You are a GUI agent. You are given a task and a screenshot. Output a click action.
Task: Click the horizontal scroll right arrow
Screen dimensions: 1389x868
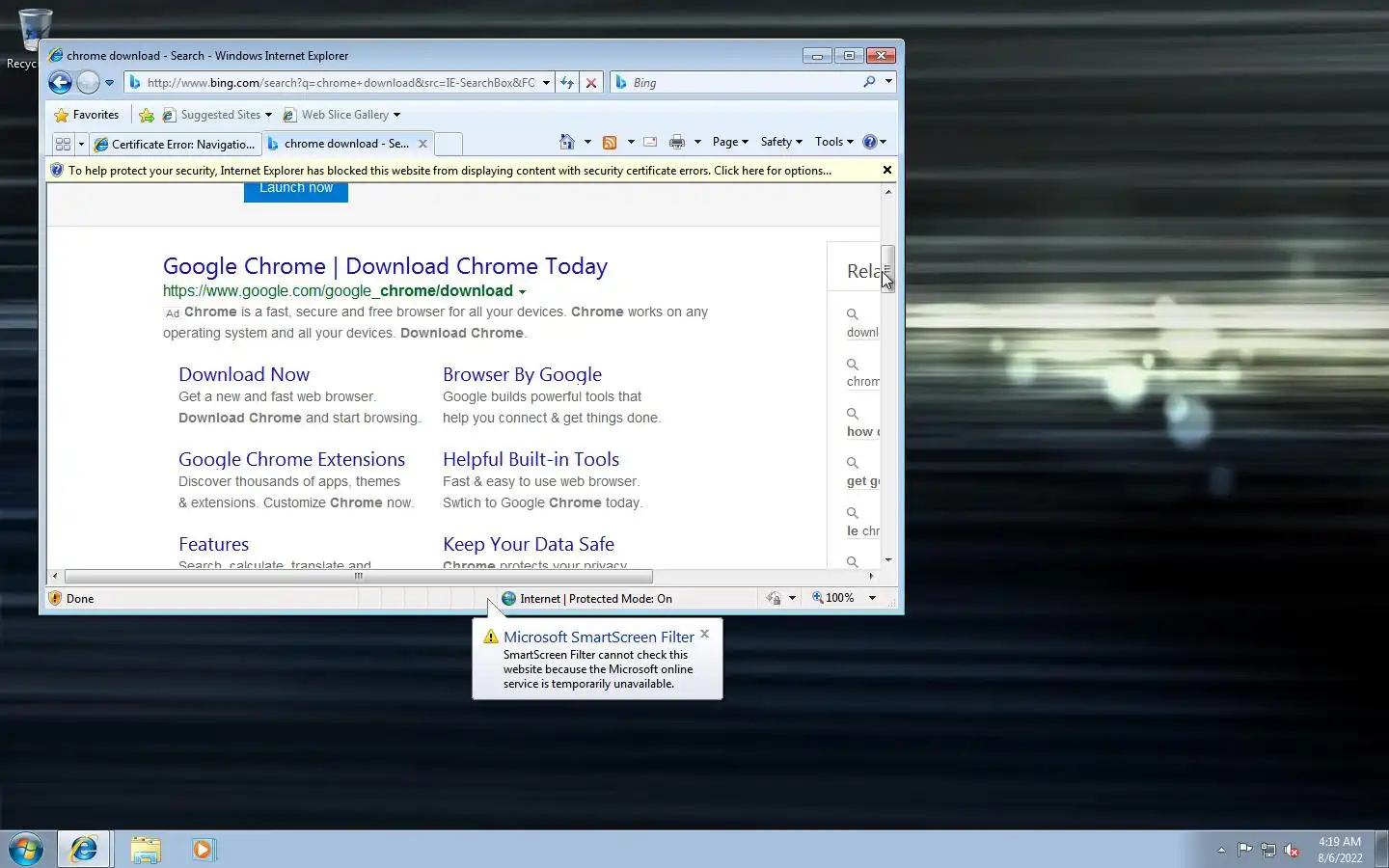pos(871,576)
